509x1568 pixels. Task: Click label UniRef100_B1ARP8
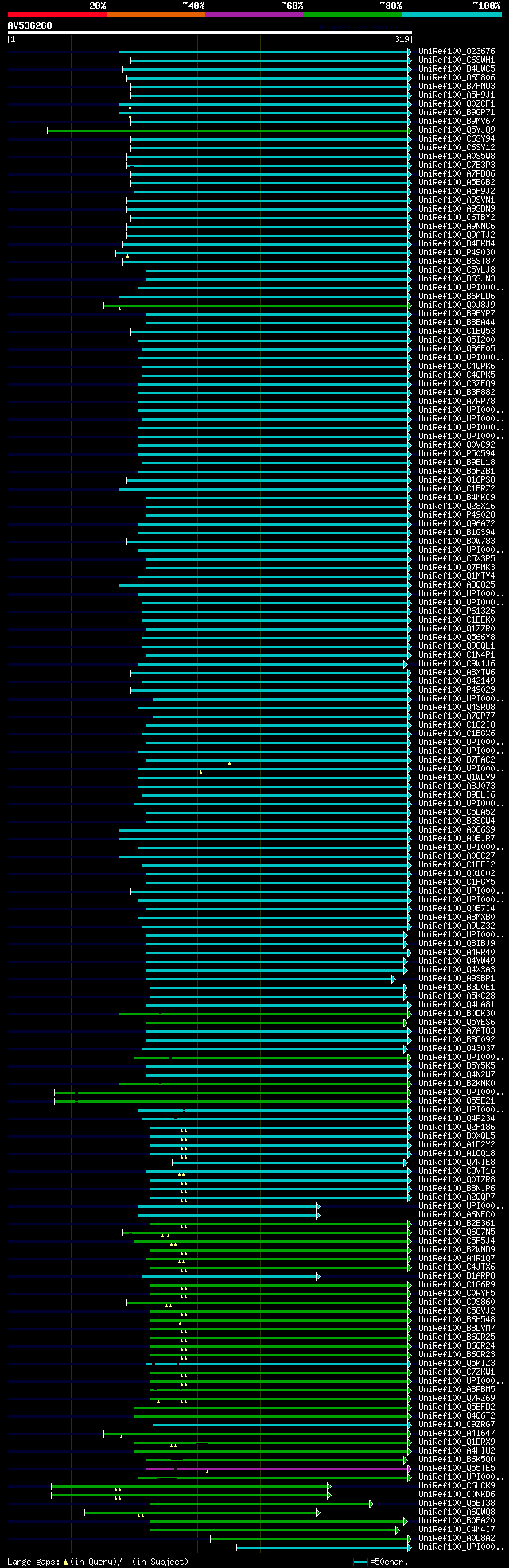pyautogui.click(x=457, y=1276)
